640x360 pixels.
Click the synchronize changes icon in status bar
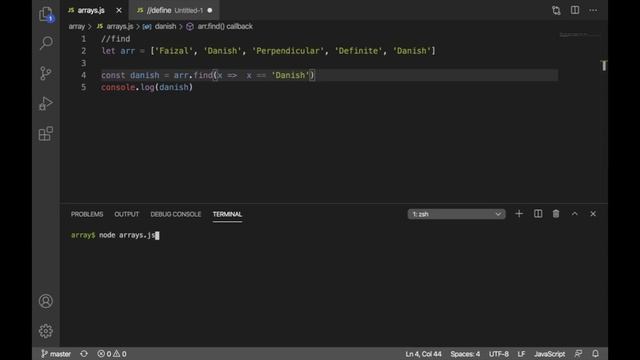pyautogui.click(x=84, y=353)
